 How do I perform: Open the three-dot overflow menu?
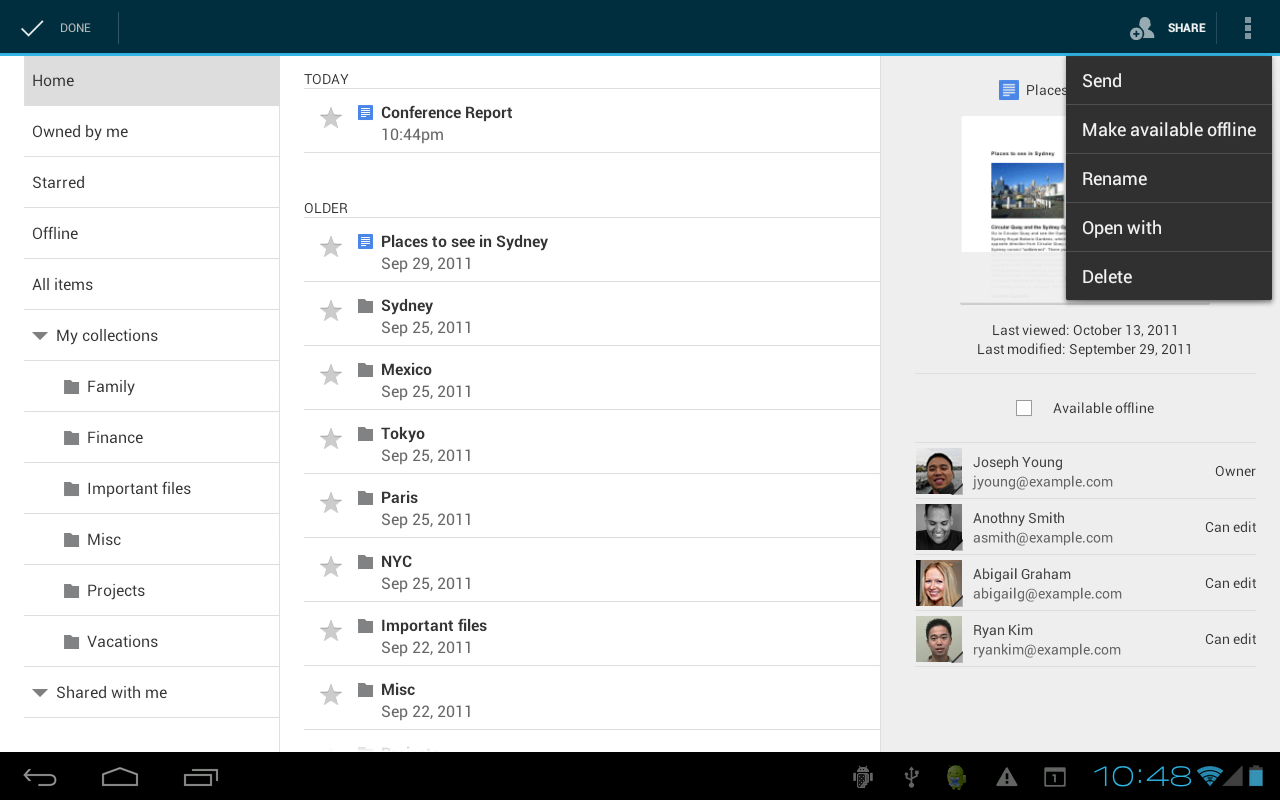pos(1248,27)
